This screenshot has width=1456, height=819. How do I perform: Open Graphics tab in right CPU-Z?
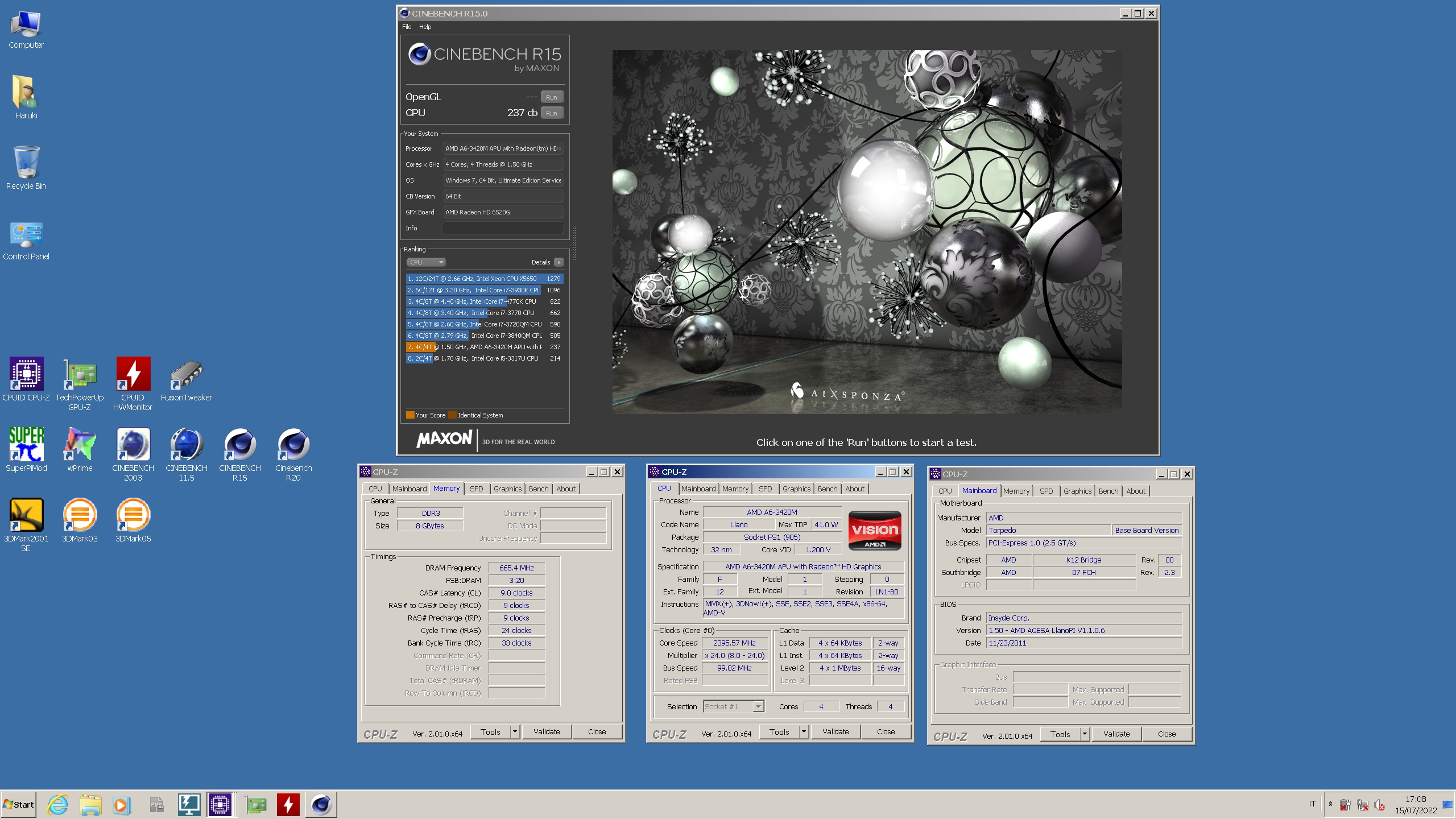click(1077, 491)
